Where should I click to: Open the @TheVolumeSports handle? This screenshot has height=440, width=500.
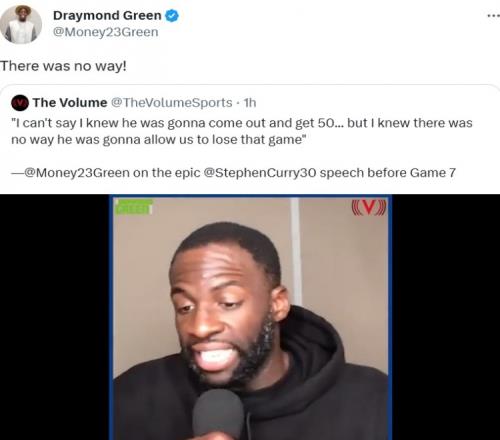pyautogui.click(x=171, y=103)
